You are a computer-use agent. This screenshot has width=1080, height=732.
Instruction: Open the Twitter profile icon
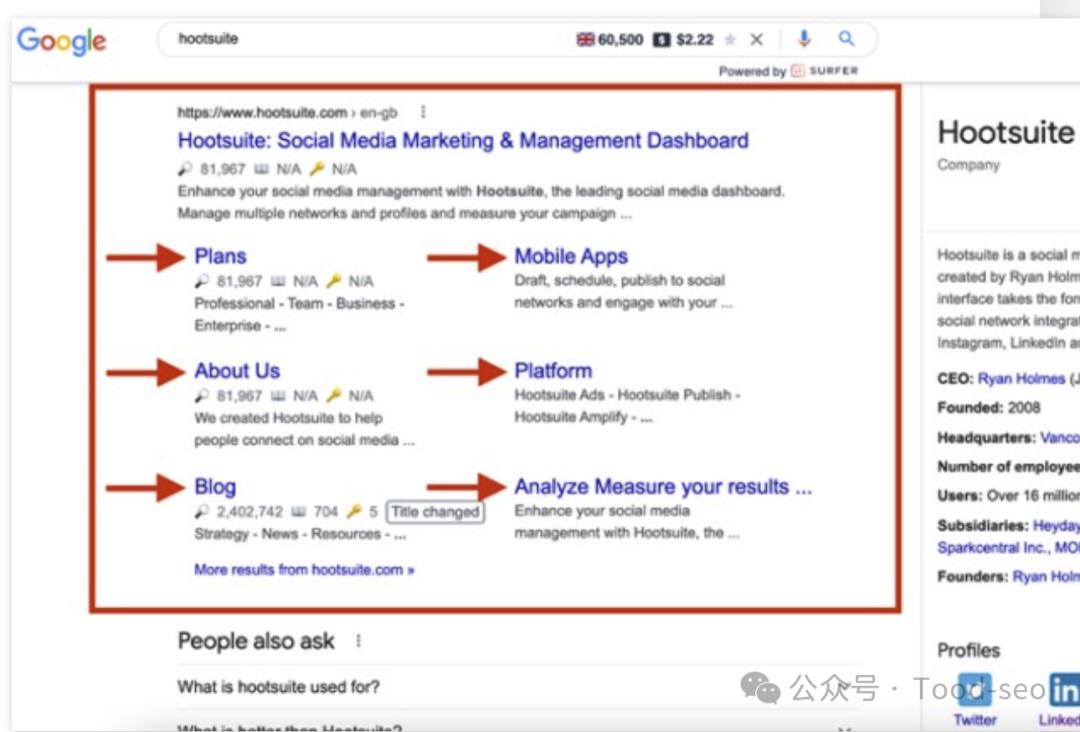(x=975, y=690)
